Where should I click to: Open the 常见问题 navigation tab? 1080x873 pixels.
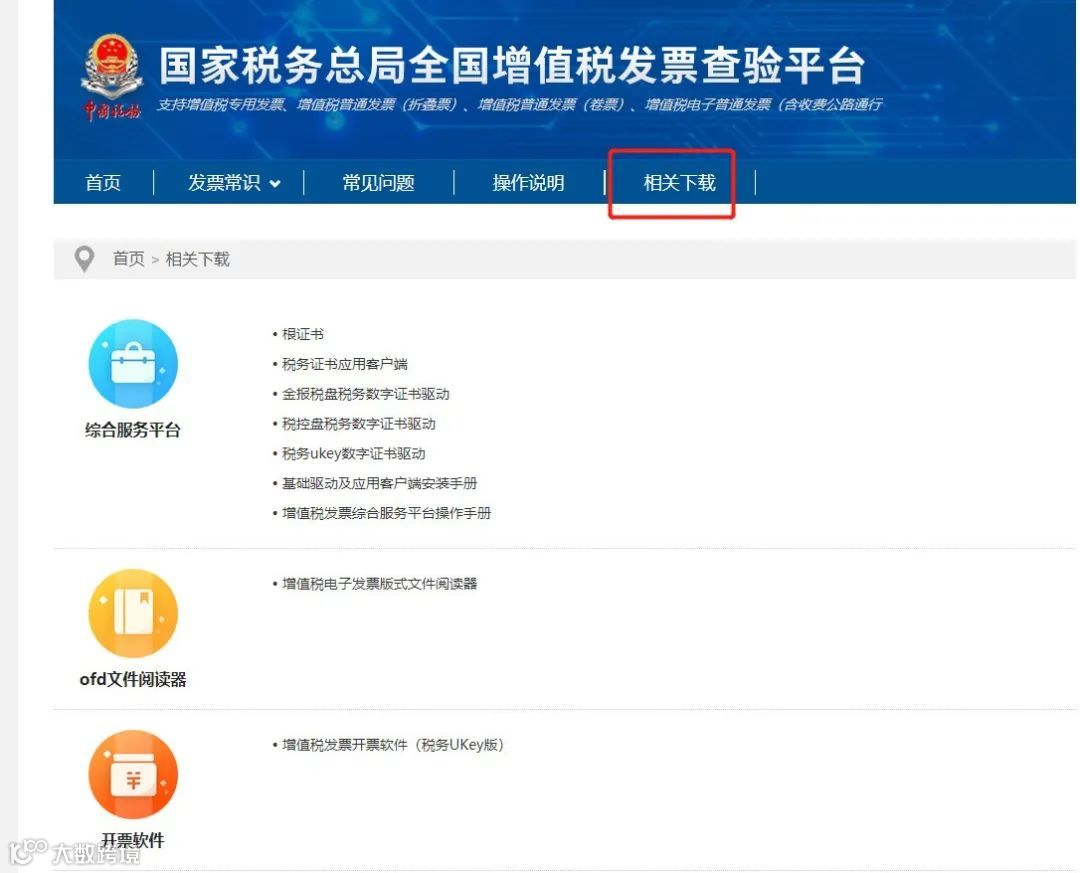click(x=378, y=183)
